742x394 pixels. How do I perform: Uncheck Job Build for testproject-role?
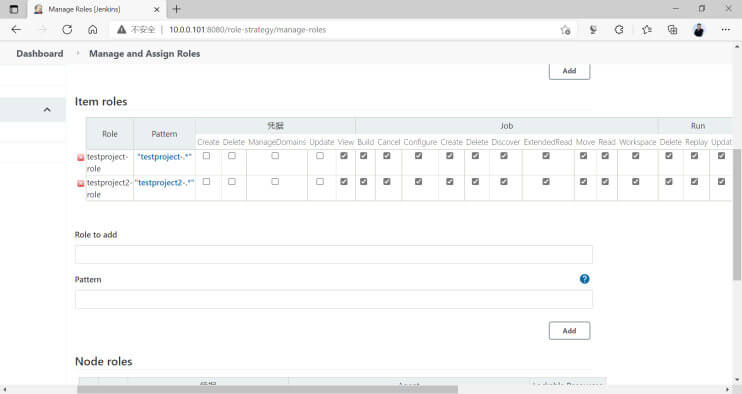[363, 156]
